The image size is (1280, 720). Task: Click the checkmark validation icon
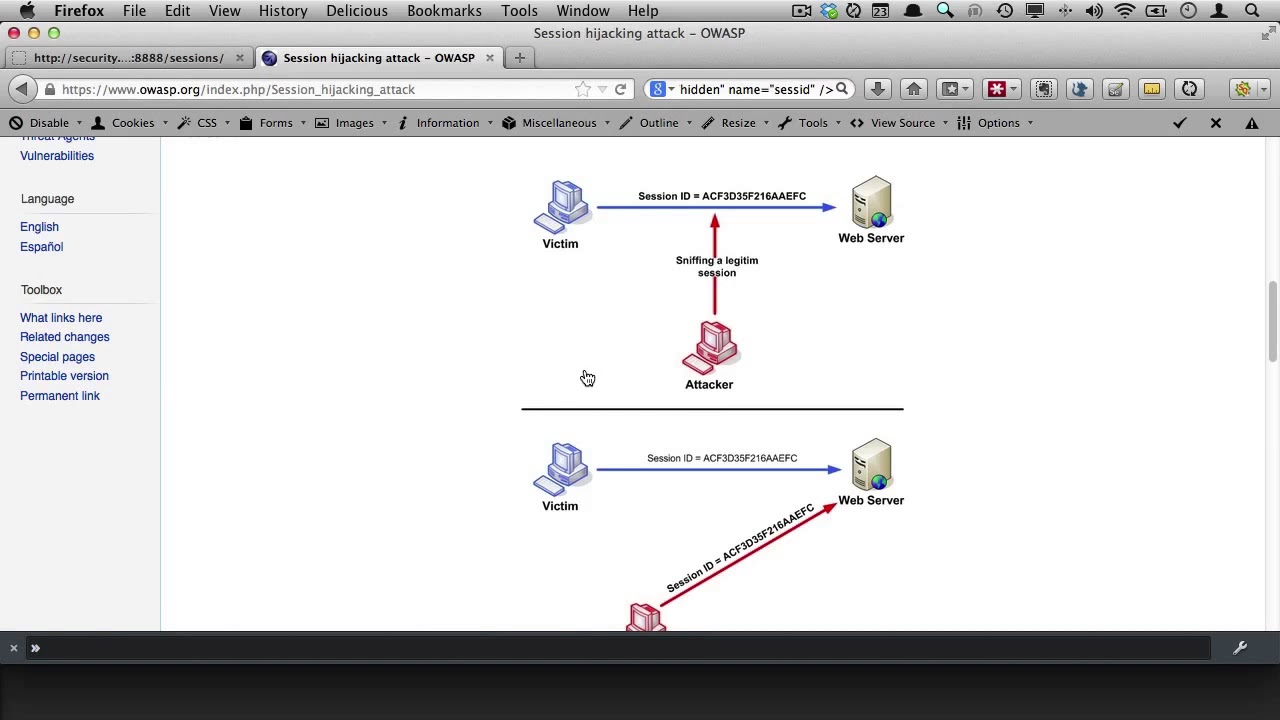pos(1179,123)
